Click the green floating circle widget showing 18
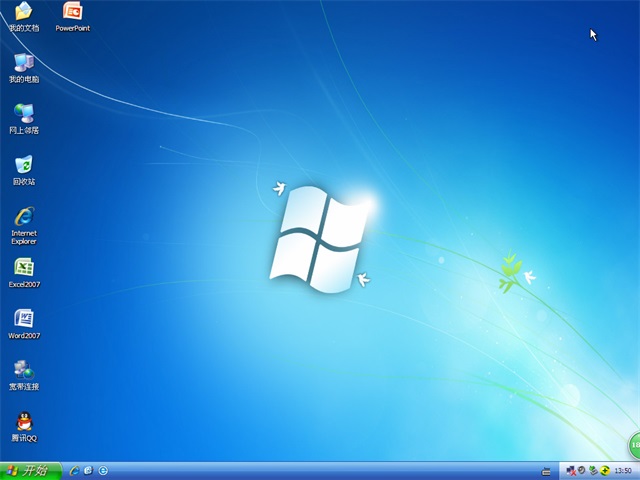This screenshot has height=480, width=640. (x=634, y=445)
